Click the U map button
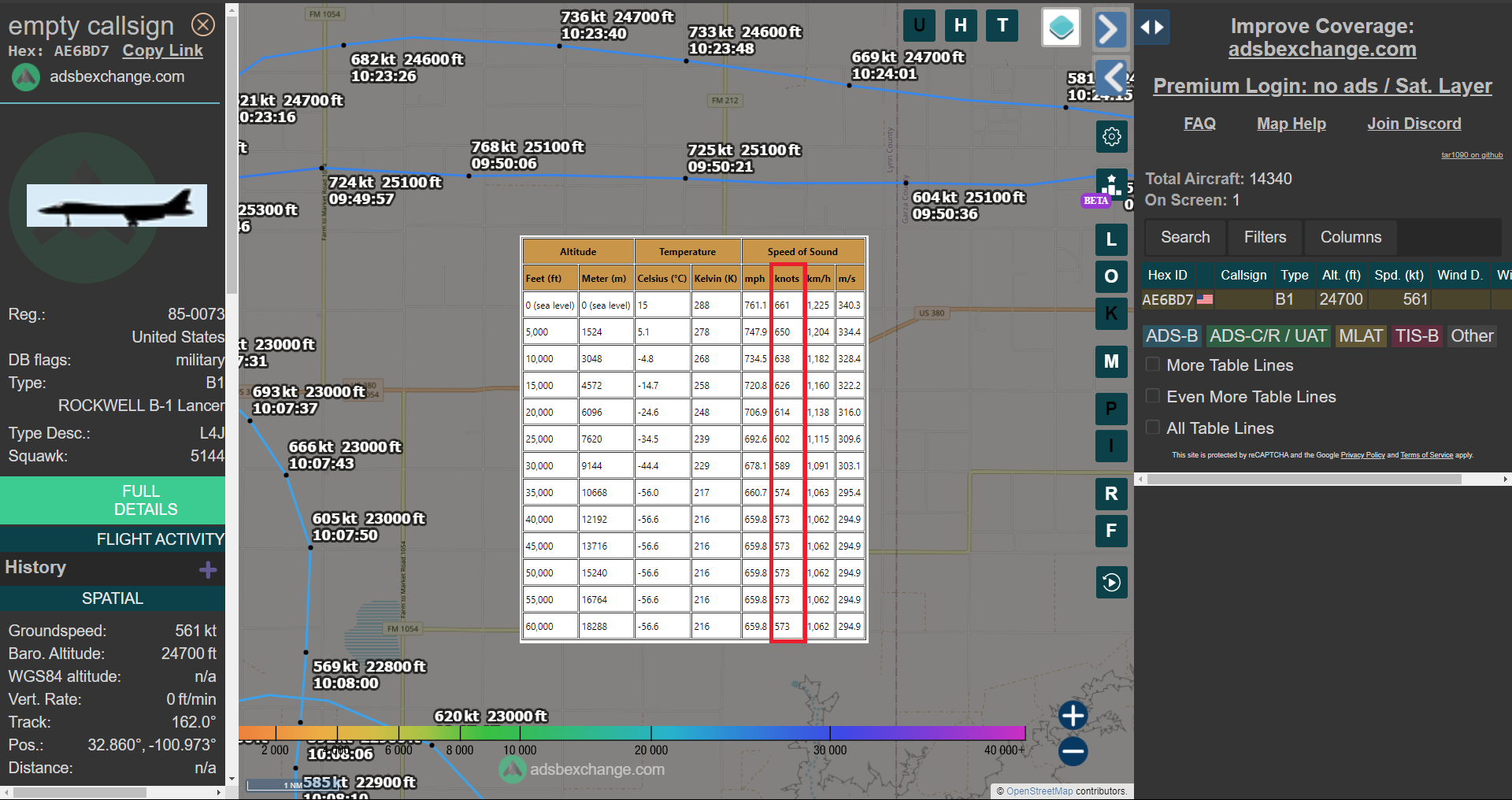Viewport: 1512px width, 800px height. point(919,25)
